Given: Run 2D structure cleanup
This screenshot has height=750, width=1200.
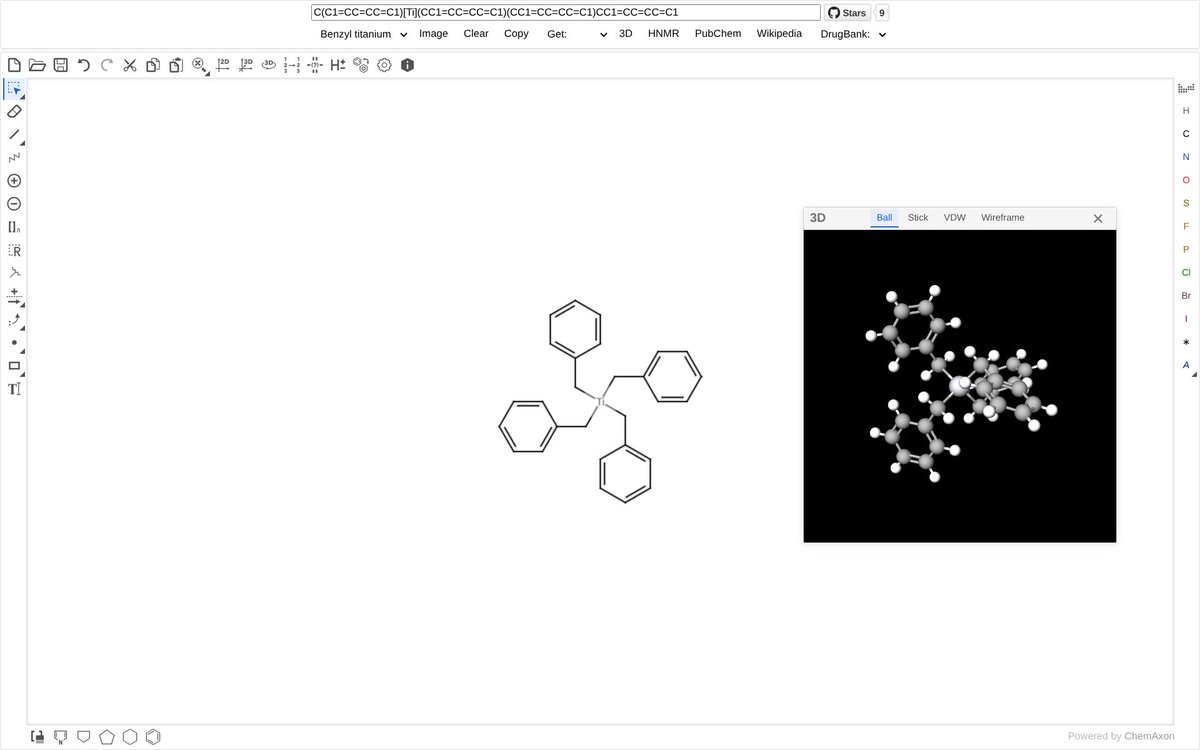Looking at the screenshot, I should point(223,65).
